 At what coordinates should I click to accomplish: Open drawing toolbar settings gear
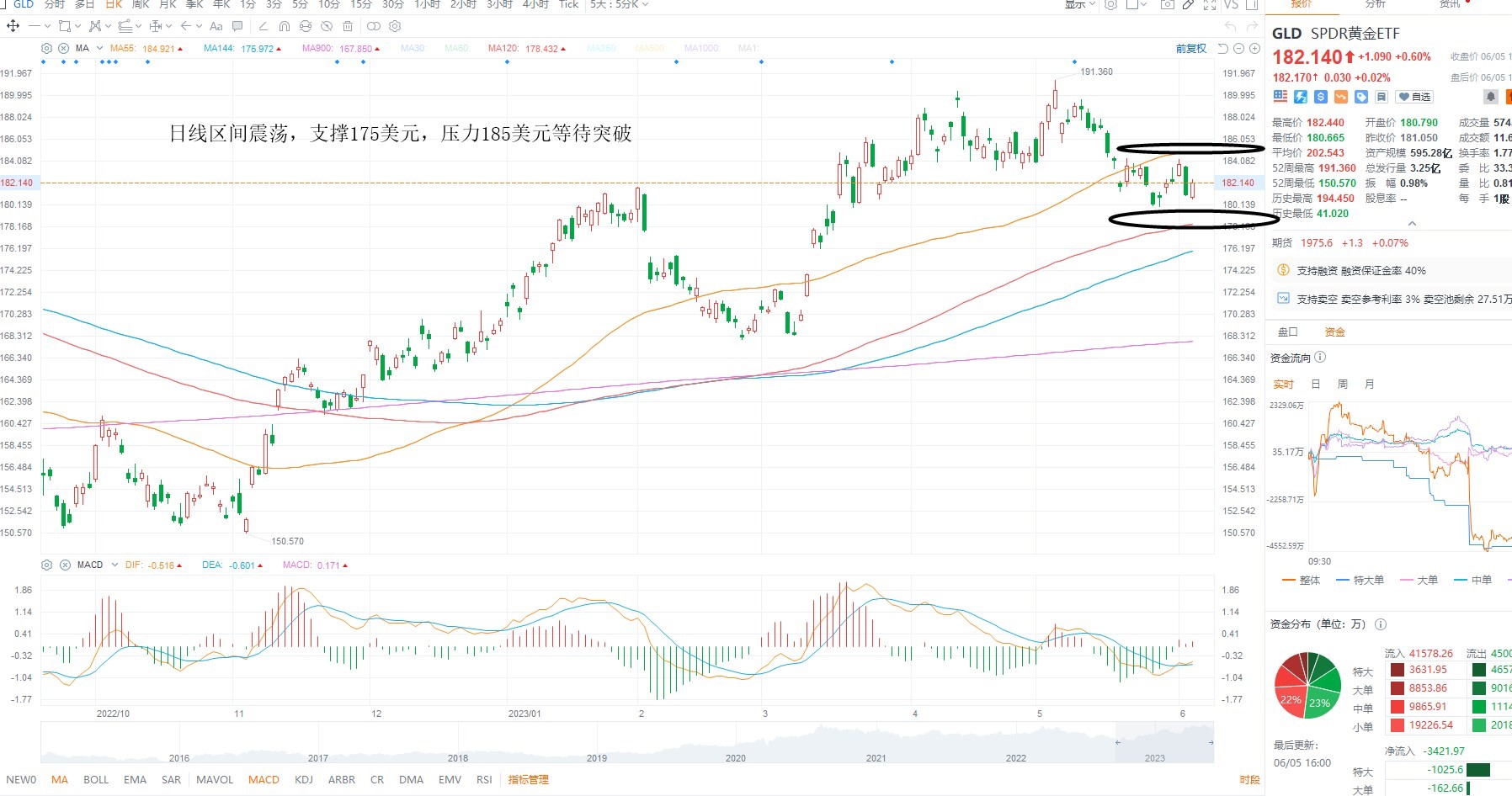pyautogui.click(x=394, y=26)
